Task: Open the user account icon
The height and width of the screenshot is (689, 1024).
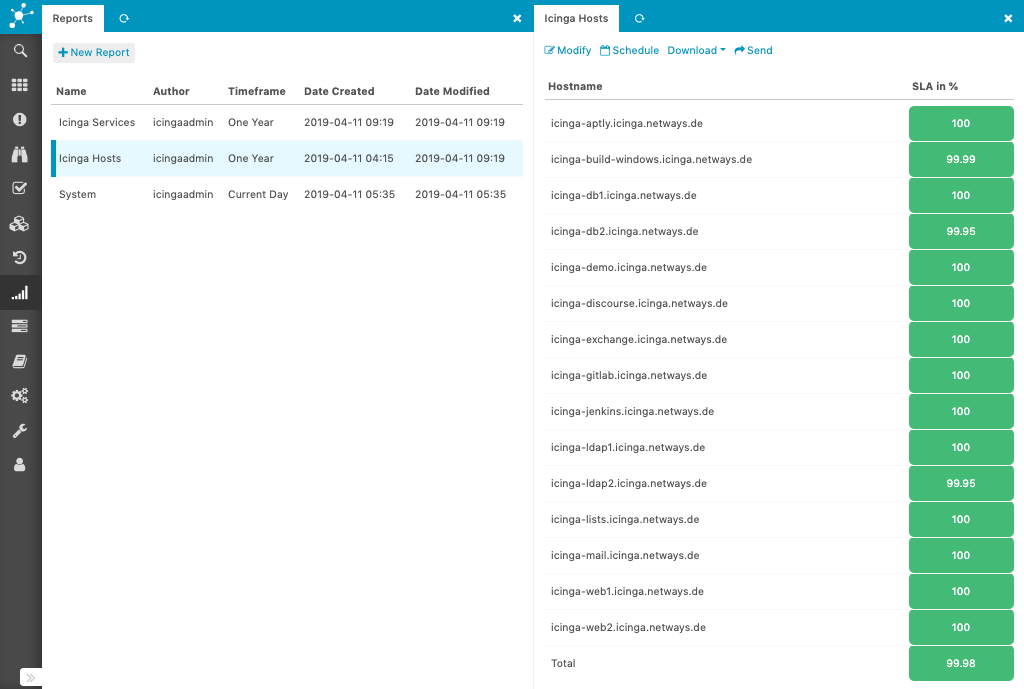Action: tap(20, 464)
